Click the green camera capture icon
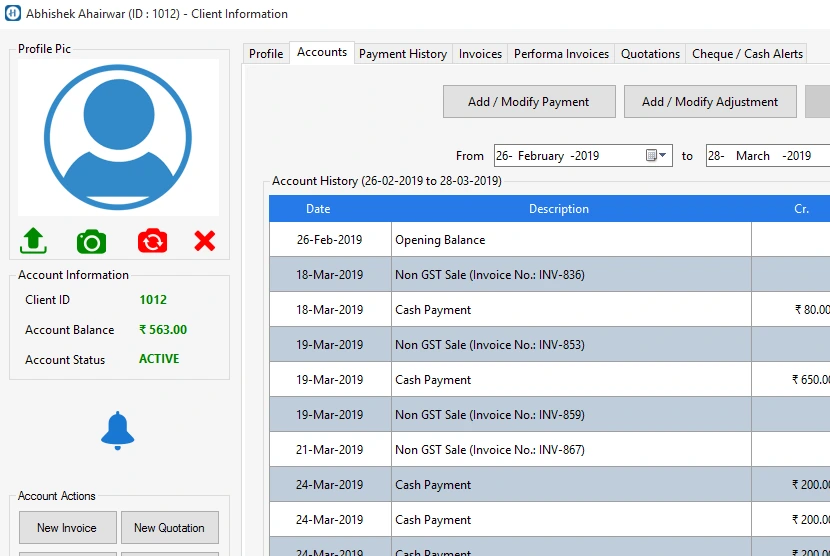The image size is (830, 556). (91, 241)
